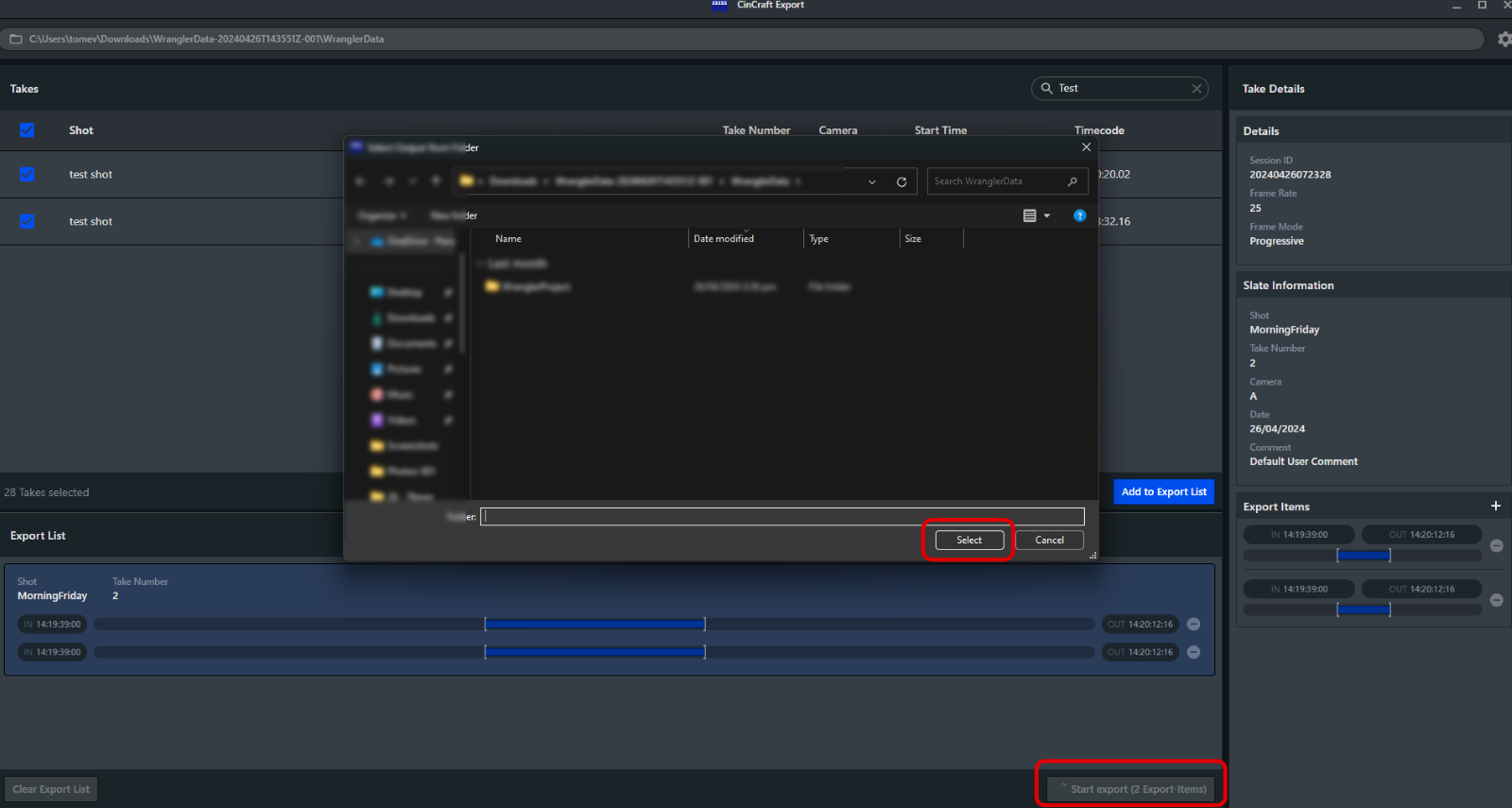
Task: Sort the dialog files by Date modified
Action: [724, 239]
